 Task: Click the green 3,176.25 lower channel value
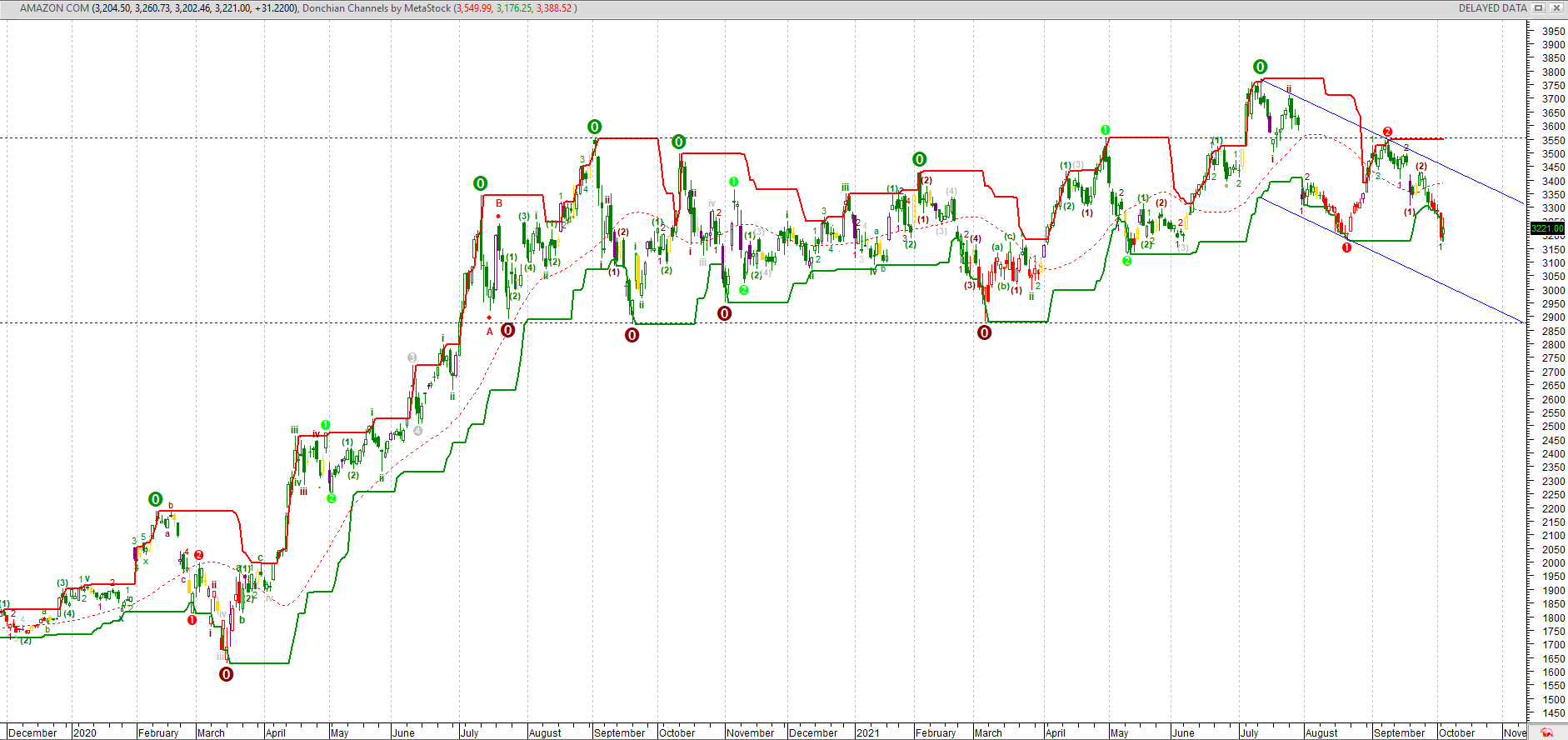tap(514, 7)
